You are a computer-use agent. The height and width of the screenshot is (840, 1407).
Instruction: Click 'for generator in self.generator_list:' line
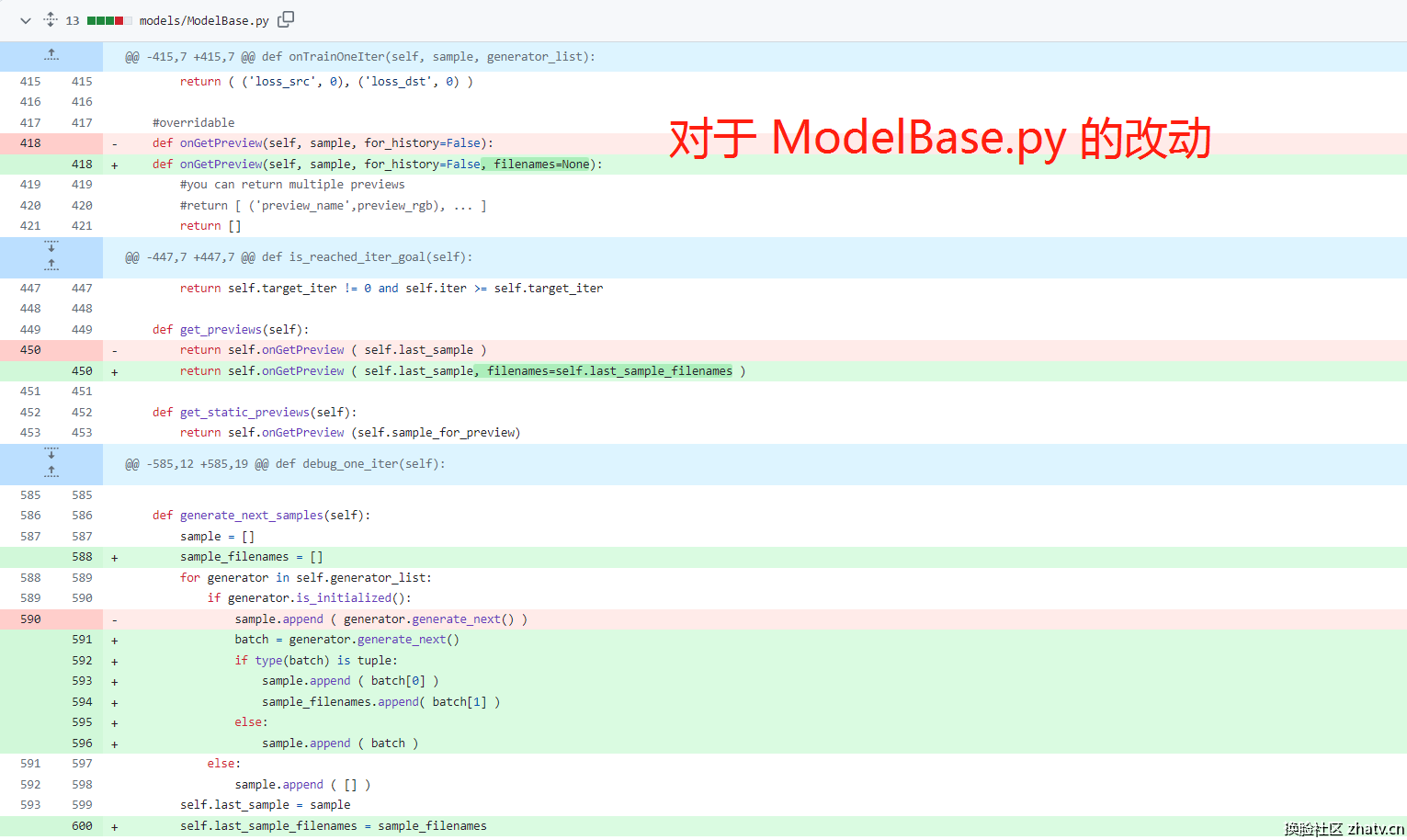tap(306, 578)
